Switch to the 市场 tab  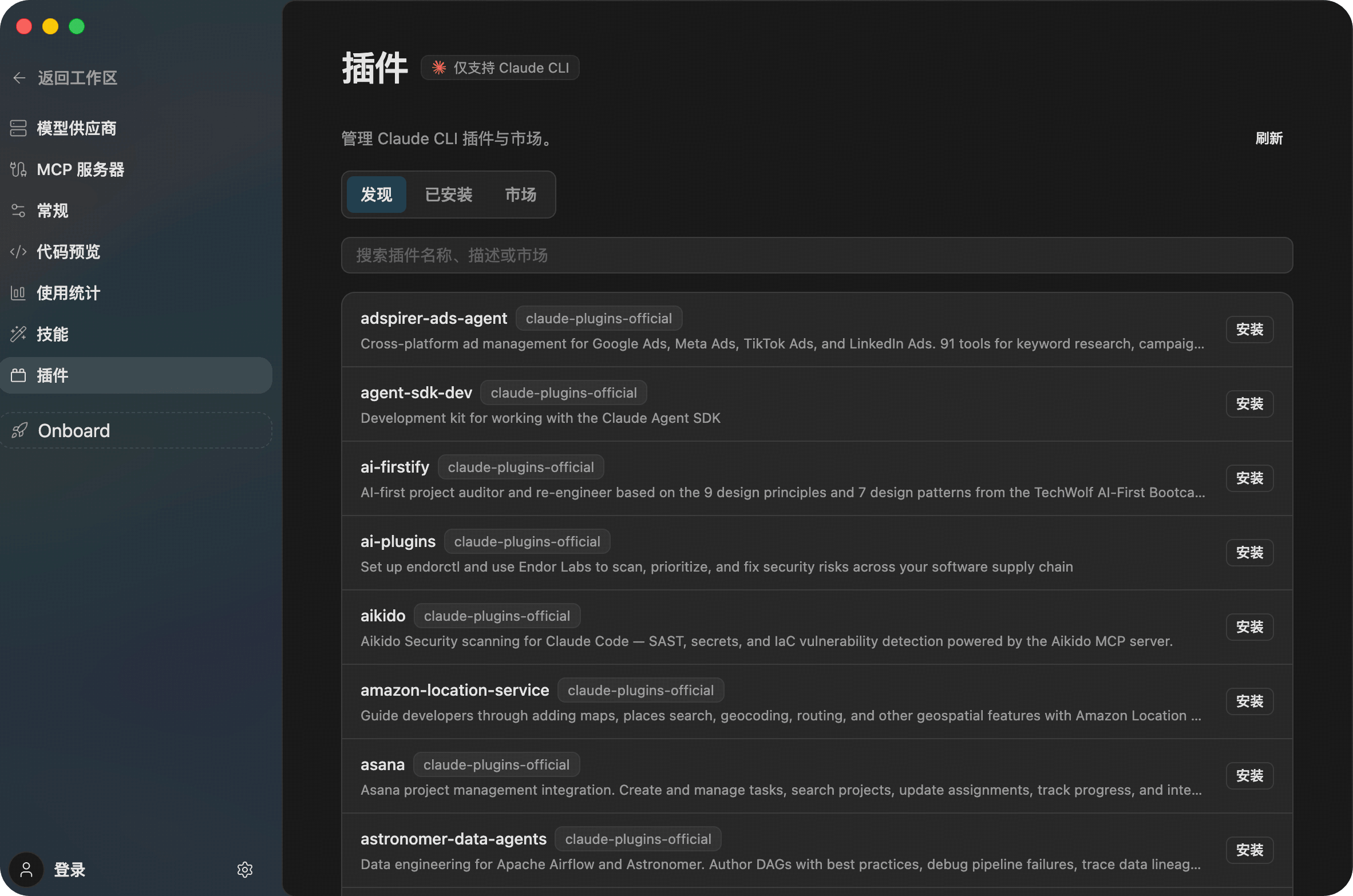(520, 195)
